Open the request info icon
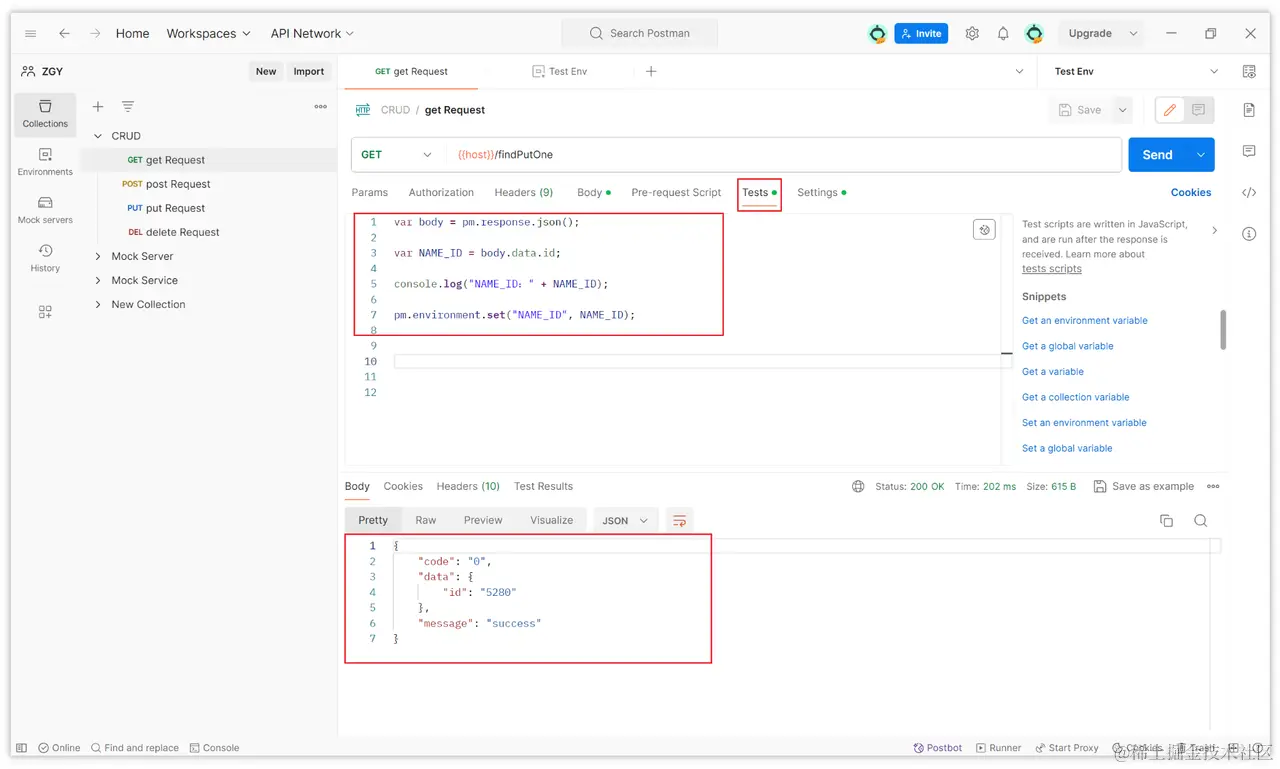 [1249, 234]
